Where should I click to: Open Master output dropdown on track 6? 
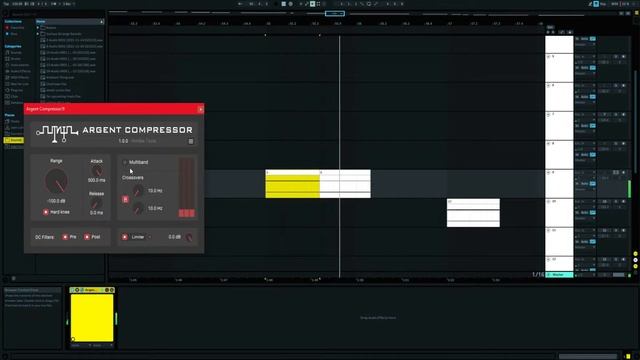tap(585, 102)
